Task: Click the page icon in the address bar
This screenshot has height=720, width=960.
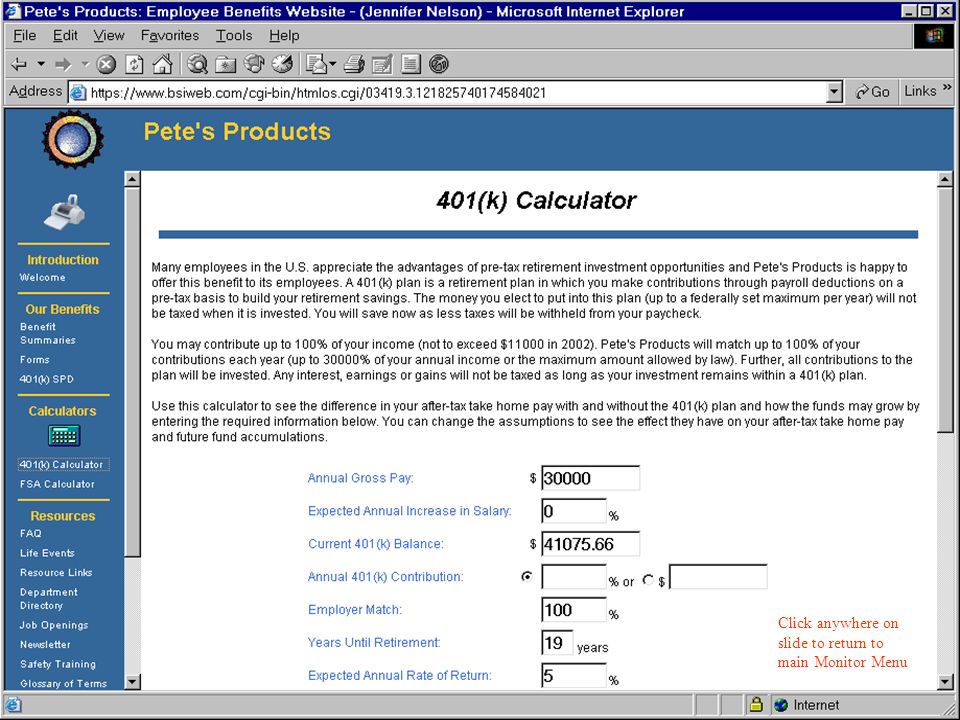Action: 78,93
